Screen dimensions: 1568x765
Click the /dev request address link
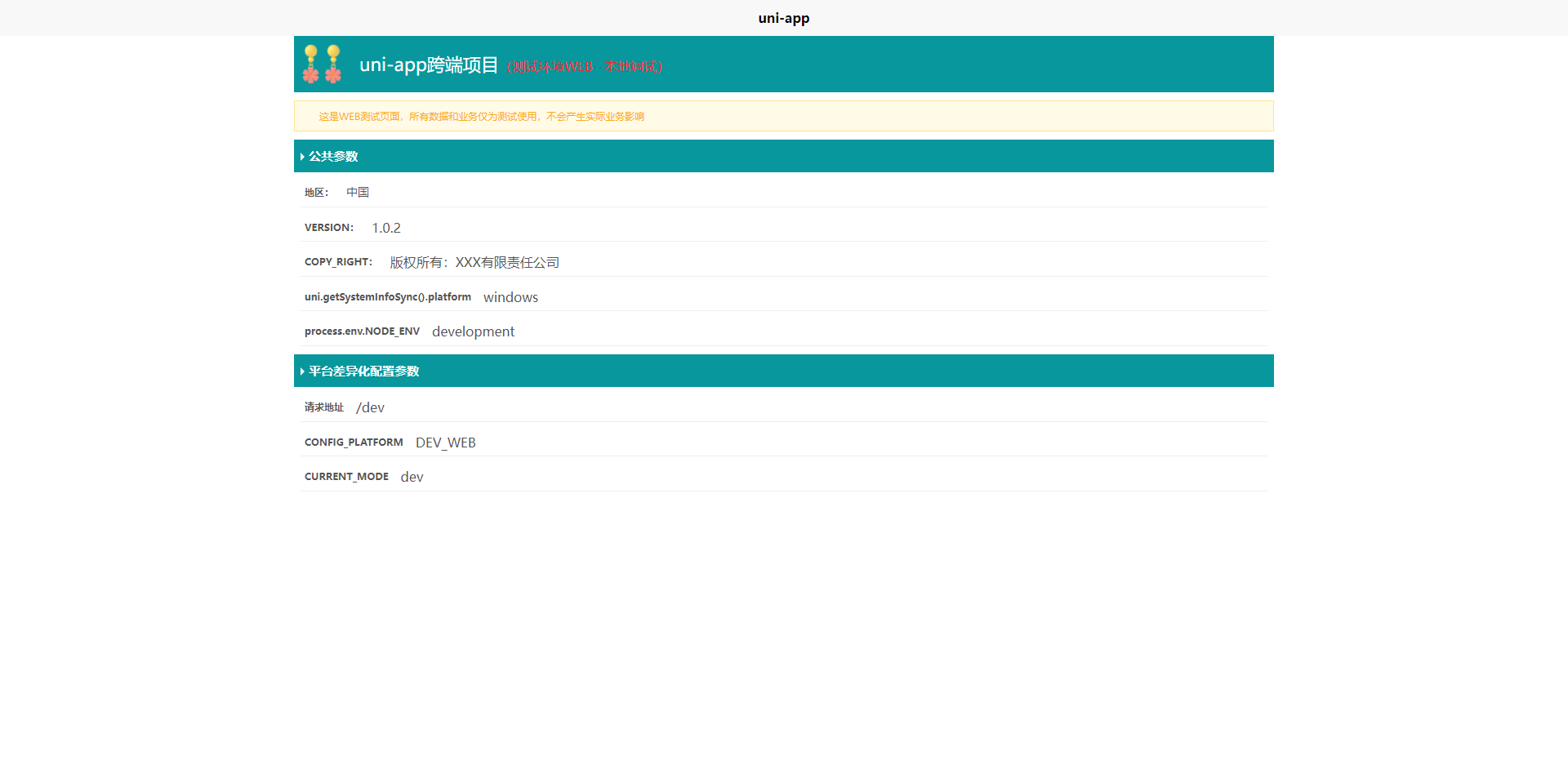[x=370, y=407]
